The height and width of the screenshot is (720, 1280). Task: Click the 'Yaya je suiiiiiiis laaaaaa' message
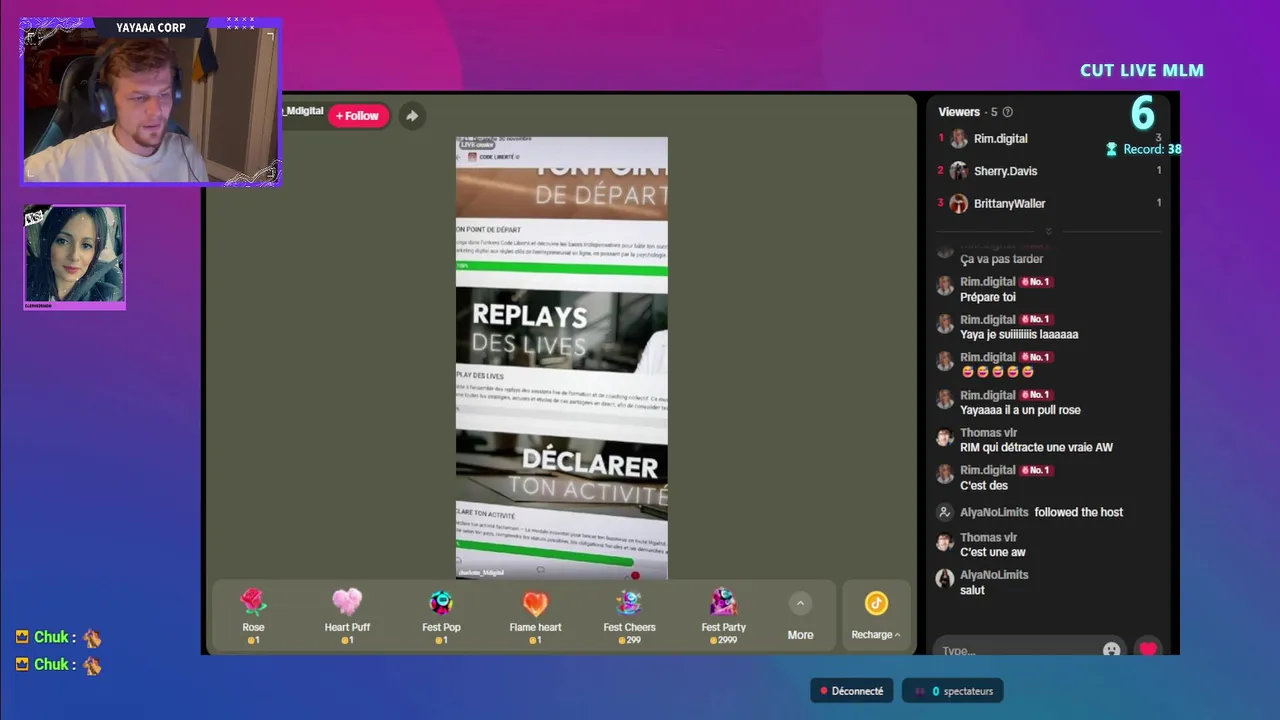(1019, 334)
